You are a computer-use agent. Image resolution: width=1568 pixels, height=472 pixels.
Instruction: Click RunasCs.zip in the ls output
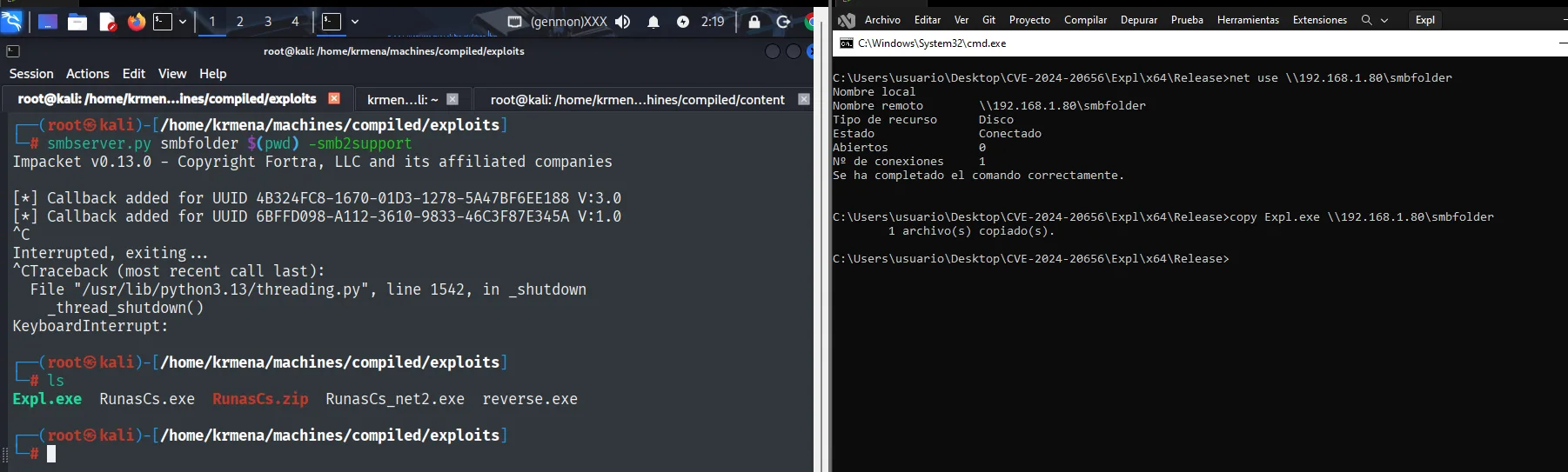[x=260, y=399]
